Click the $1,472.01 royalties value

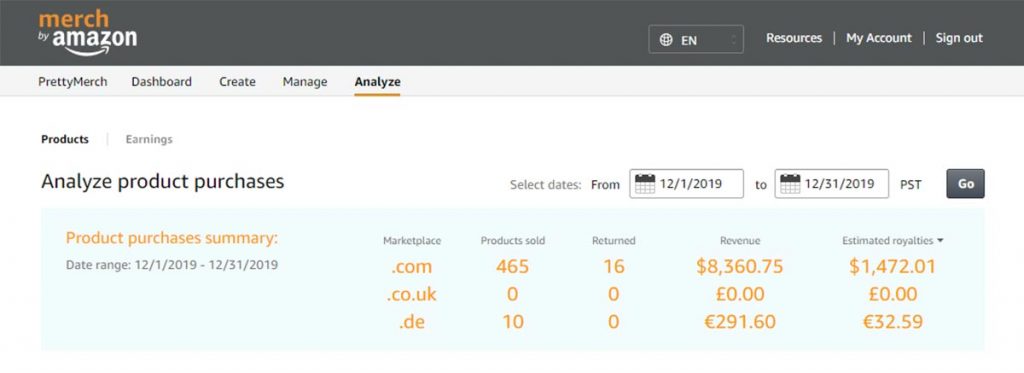(x=892, y=267)
